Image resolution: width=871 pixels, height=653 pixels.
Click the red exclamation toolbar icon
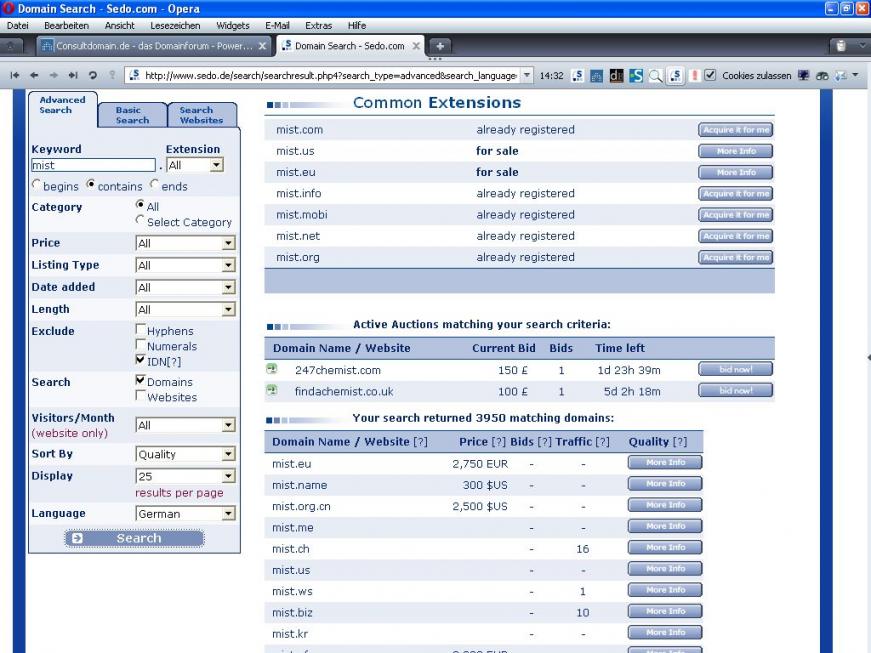pyautogui.click(x=694, y=76)
